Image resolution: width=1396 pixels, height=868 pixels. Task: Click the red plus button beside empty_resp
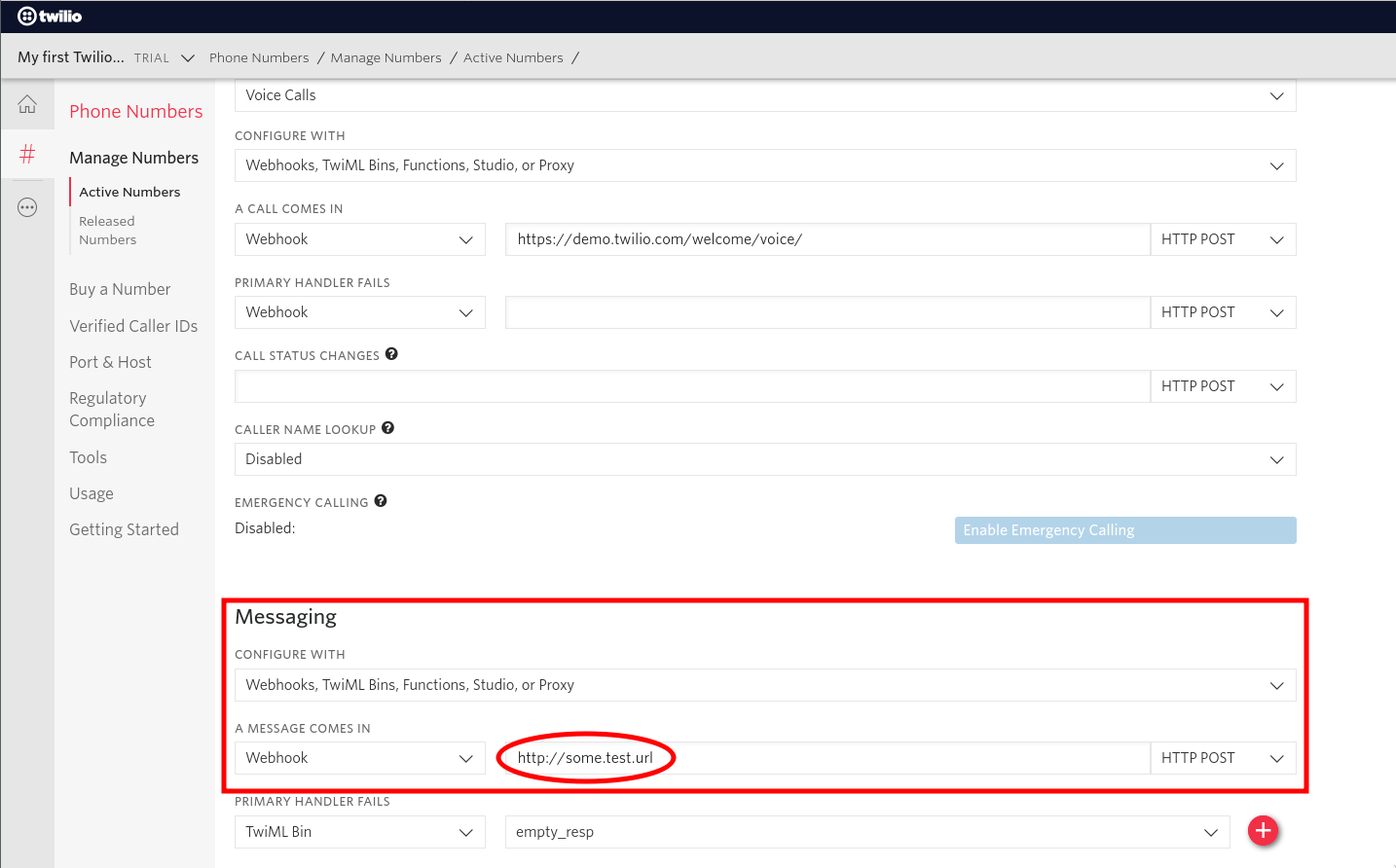[x=1263, y=831]
